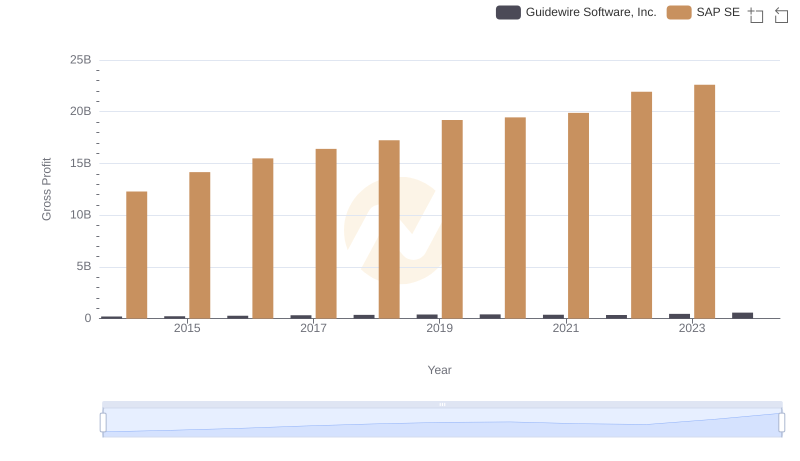This screenshot has width=800, height=461.
Task: Click the 0 y-axis label
Action: coord(88,318)
